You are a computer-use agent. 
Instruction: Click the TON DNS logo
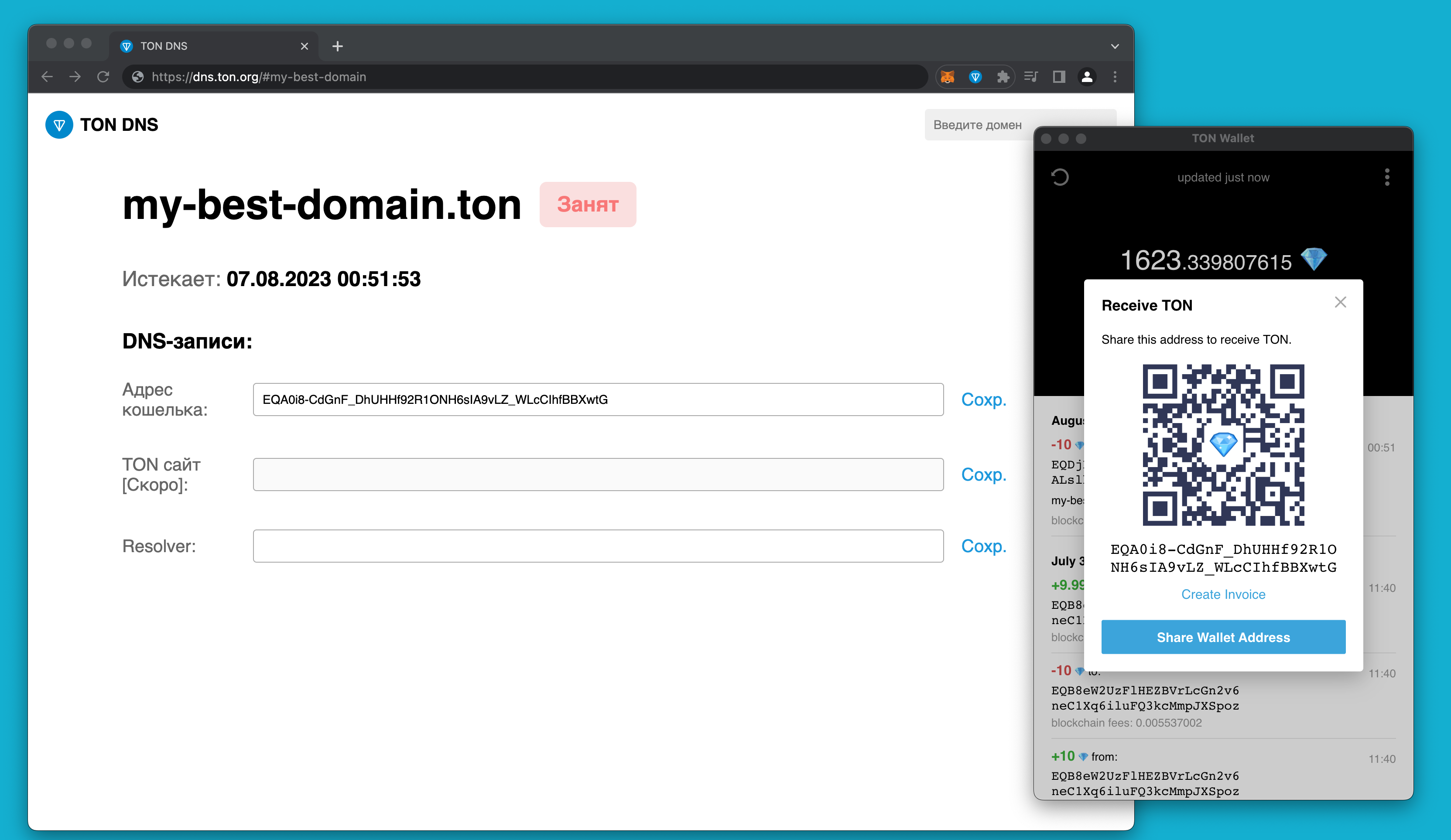point(59,124)
